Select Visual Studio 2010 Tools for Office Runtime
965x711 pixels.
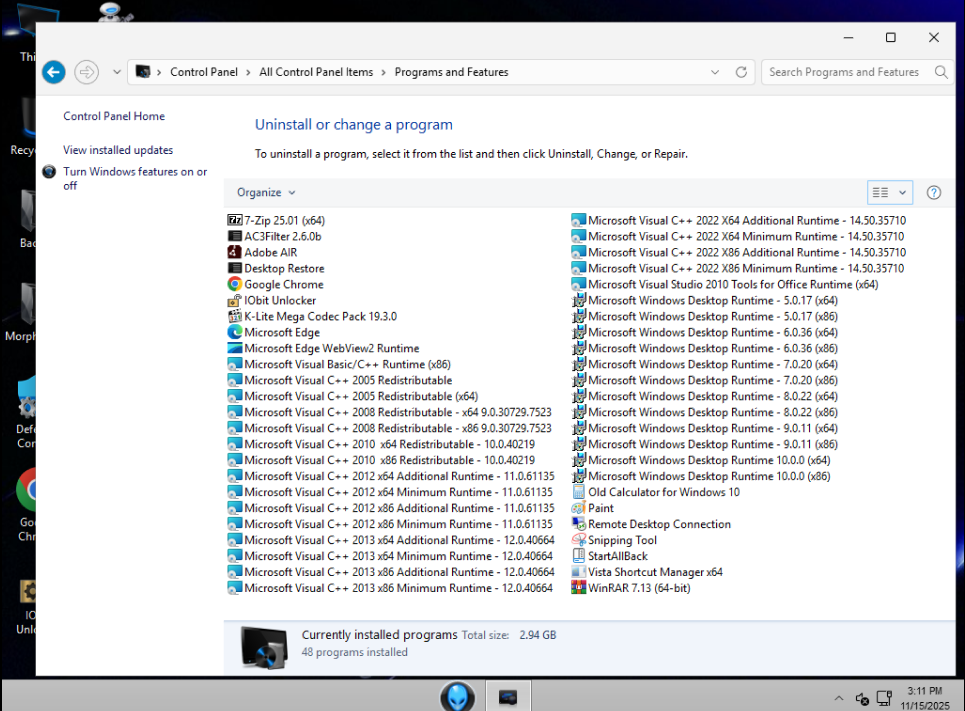(x=733, y=284)
